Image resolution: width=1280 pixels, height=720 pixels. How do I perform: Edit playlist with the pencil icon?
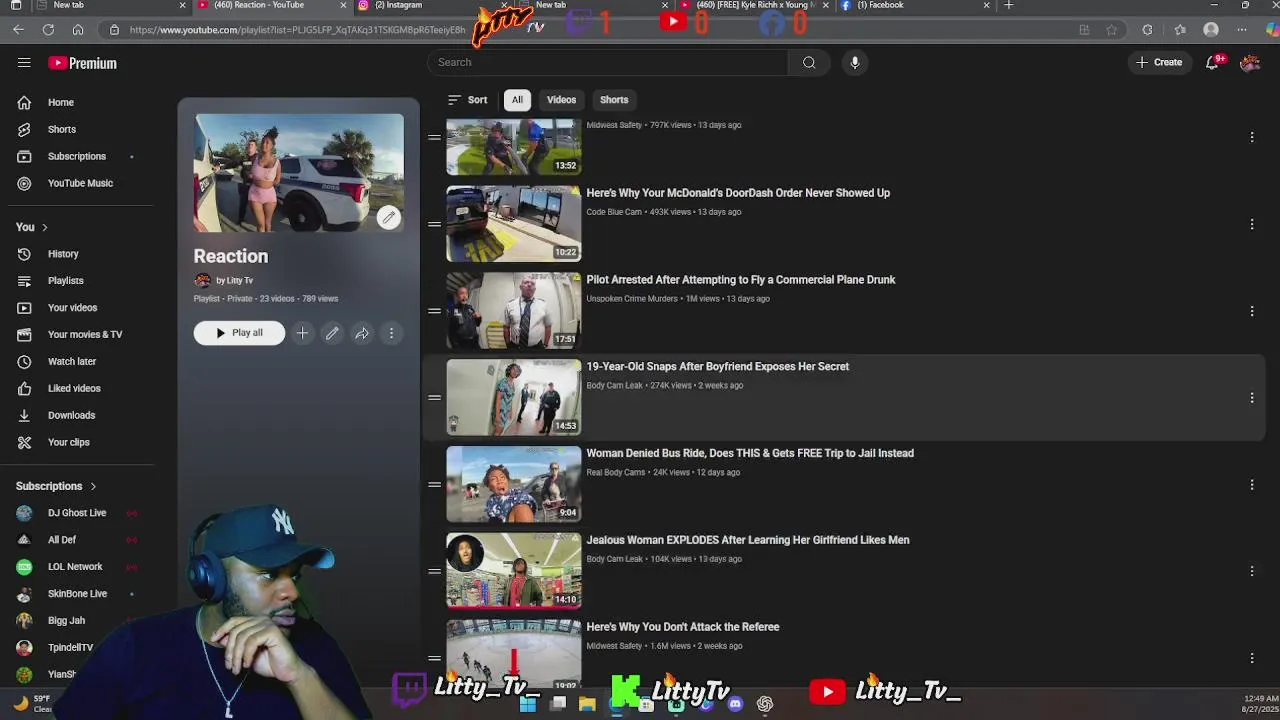332,333
